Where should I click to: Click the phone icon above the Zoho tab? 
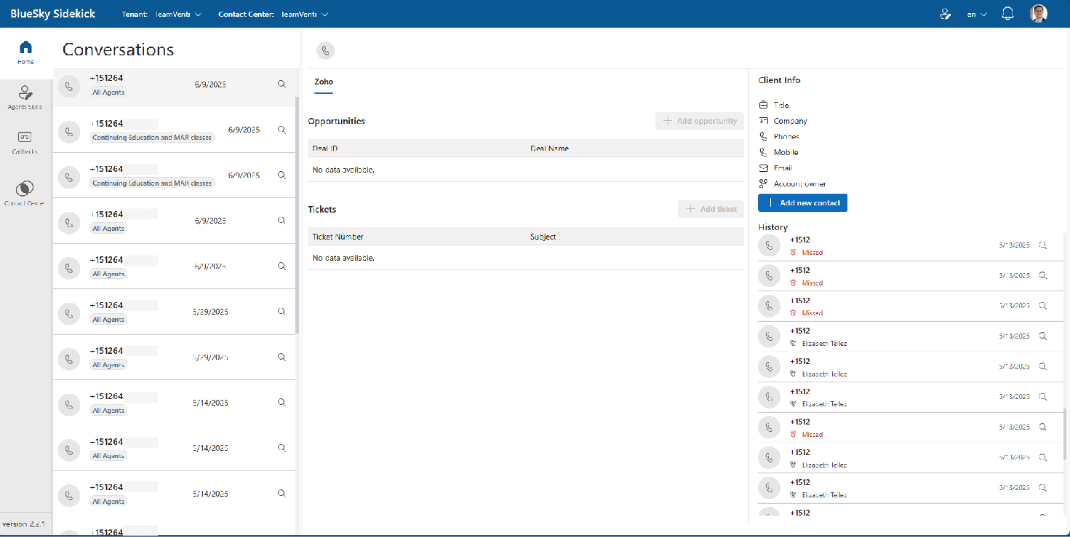click(326, 50)
